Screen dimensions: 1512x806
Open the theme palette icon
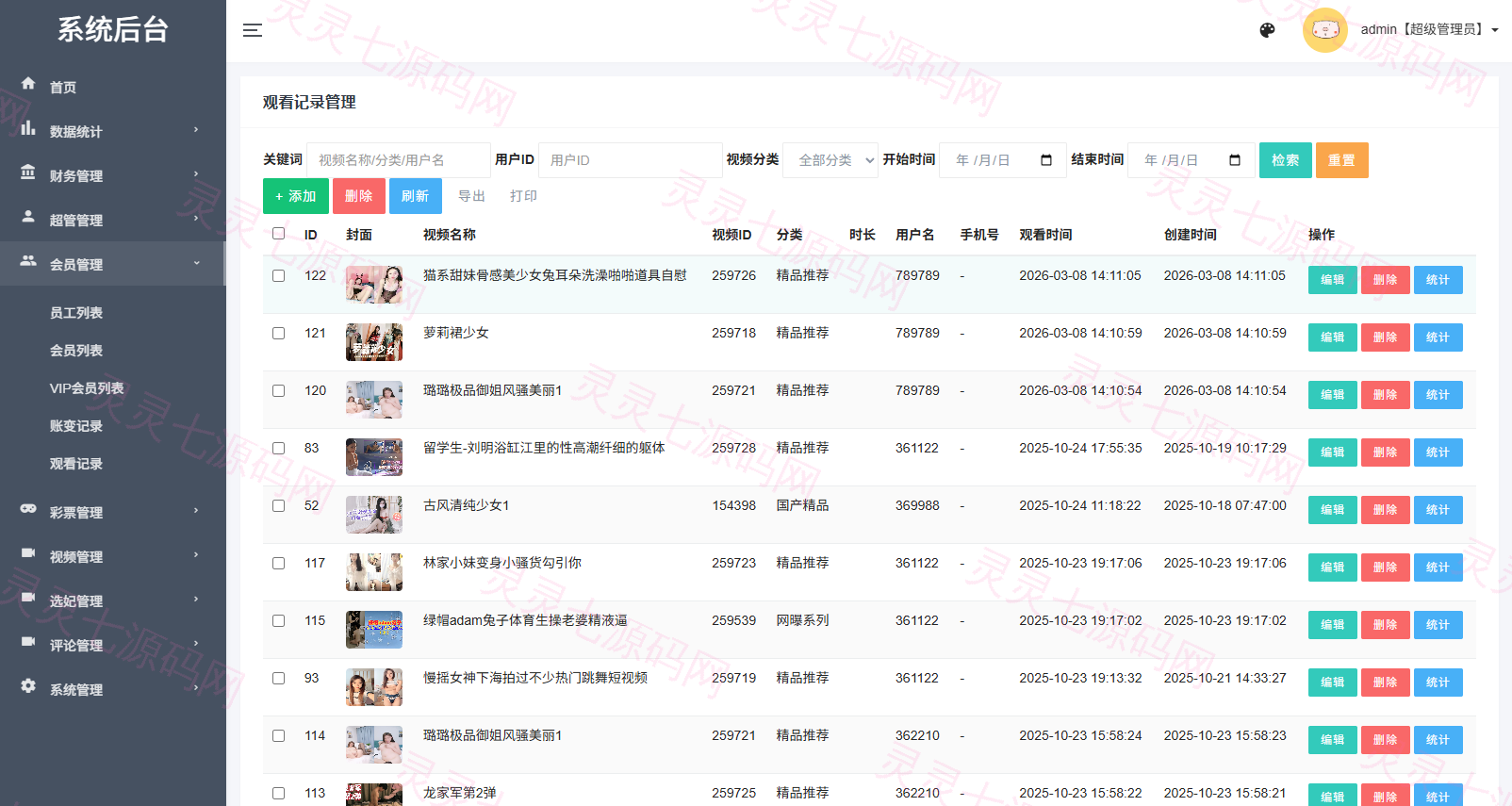pyautogui.click(x=1267, y=30)
